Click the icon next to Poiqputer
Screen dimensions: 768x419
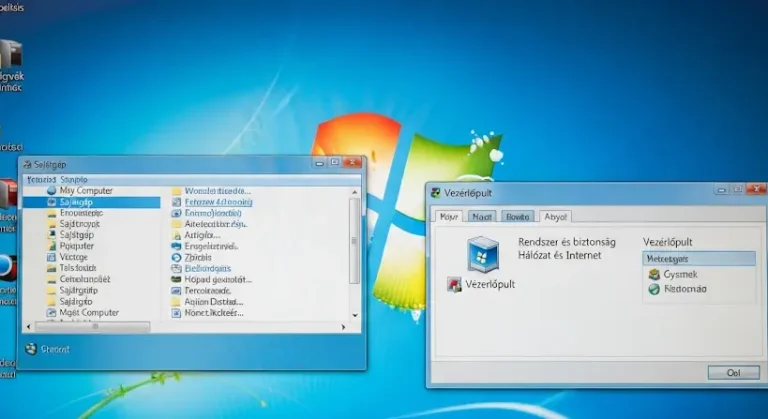pos(51,246)
